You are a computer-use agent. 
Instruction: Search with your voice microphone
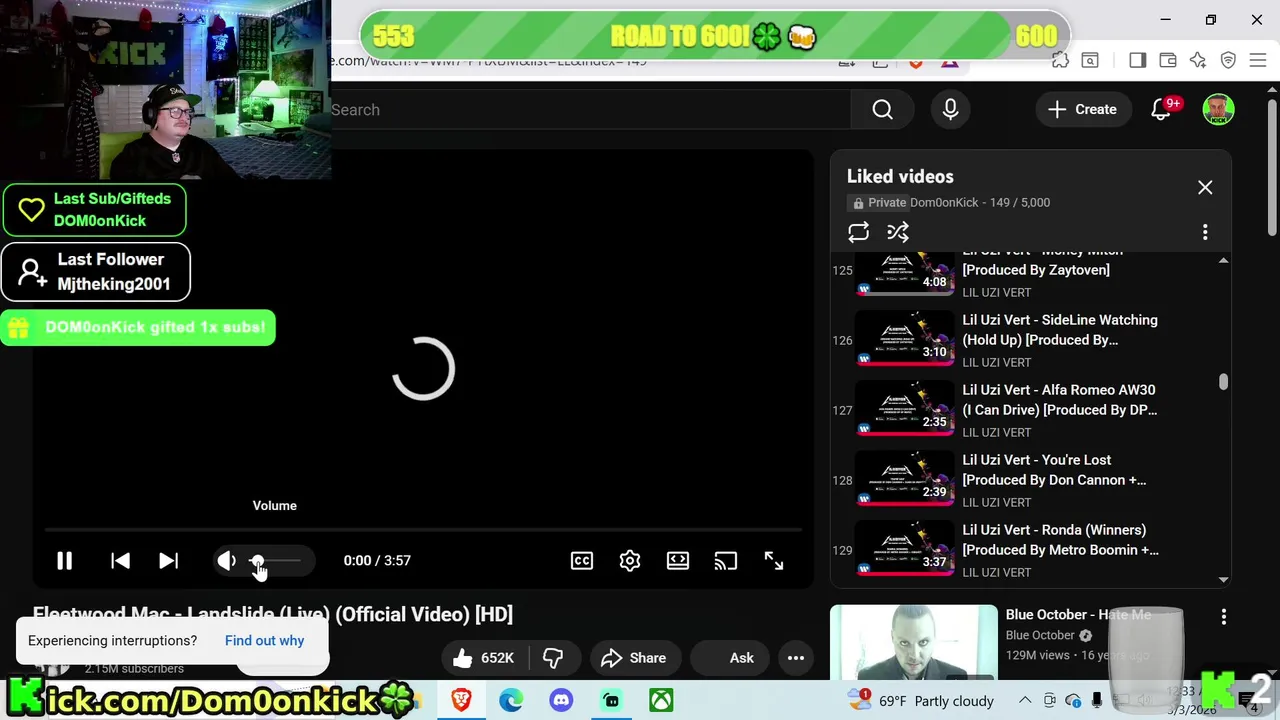point(950,110)
